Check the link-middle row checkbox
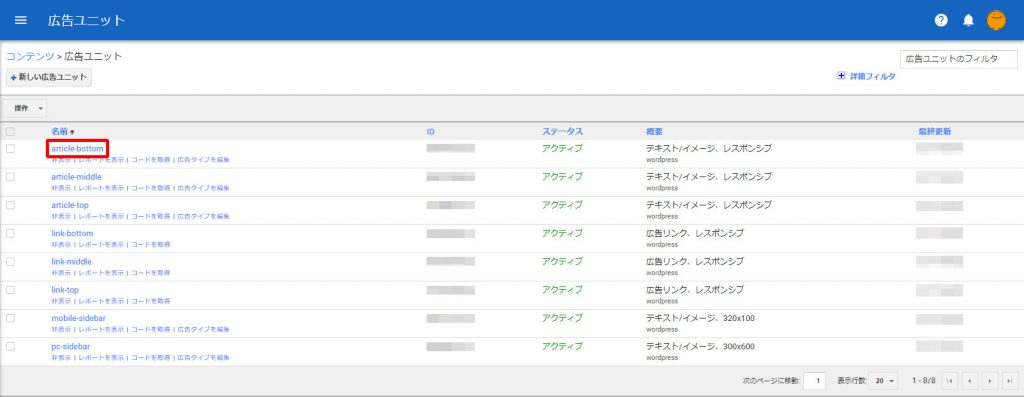1024x397 pixels. (10, 261)
